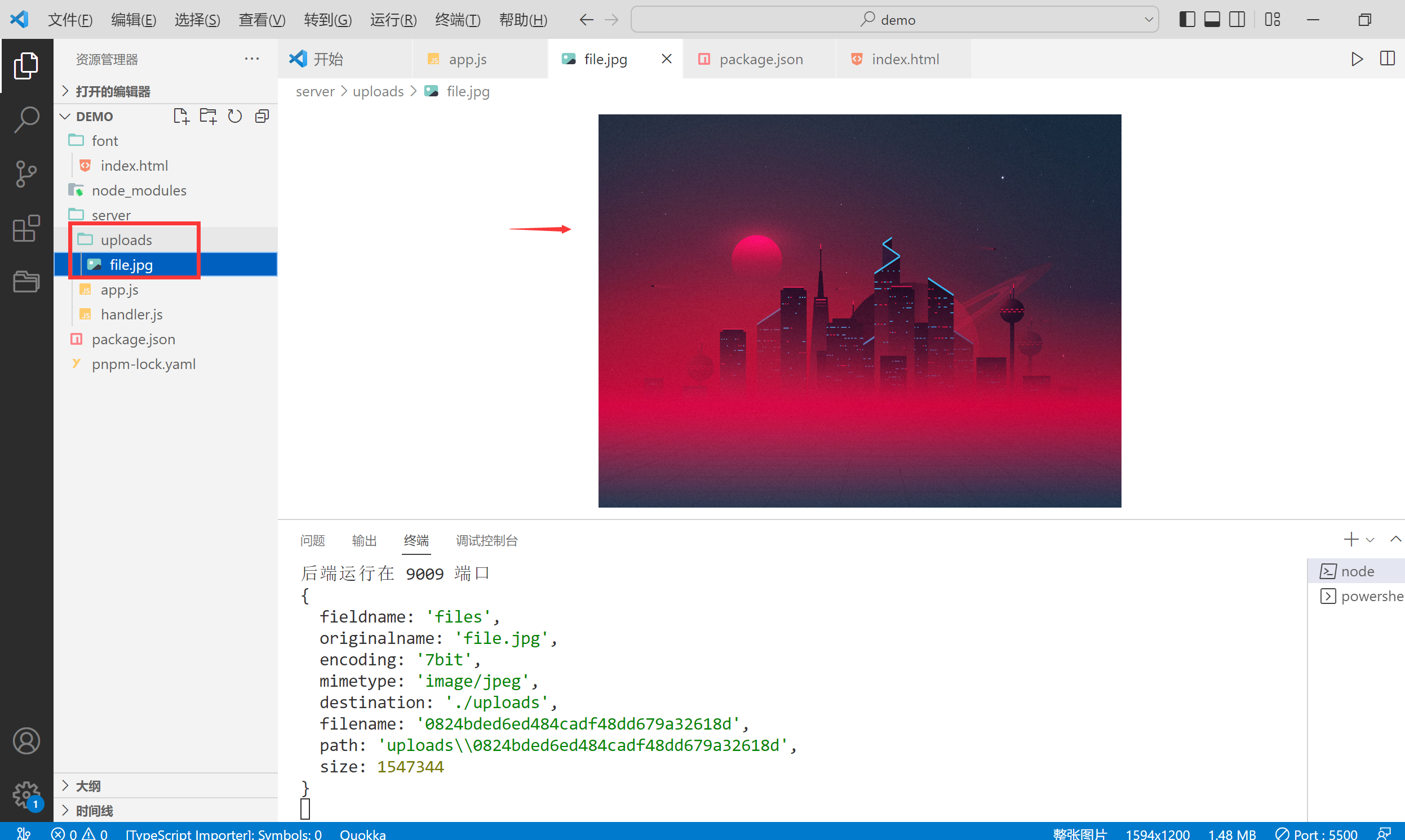1405x840 pixels.
Task: Maximize the panel with chevron up
Action: click(x=1395, y=539)
